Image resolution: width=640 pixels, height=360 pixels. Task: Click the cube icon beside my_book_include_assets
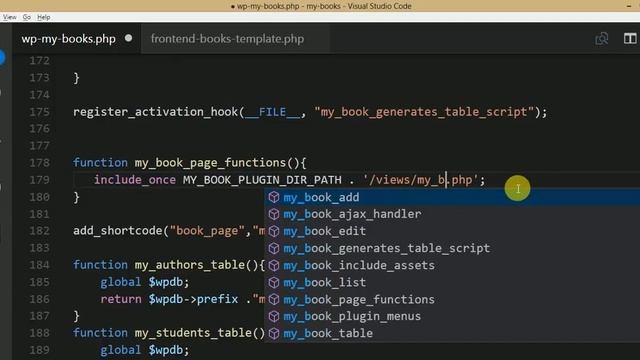[x=274, y=265]
